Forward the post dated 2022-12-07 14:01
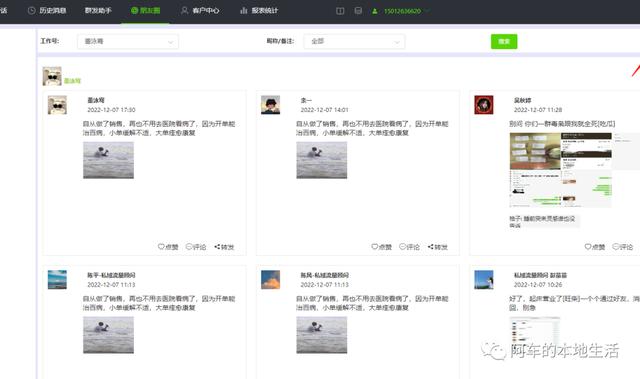 point(438,247)
